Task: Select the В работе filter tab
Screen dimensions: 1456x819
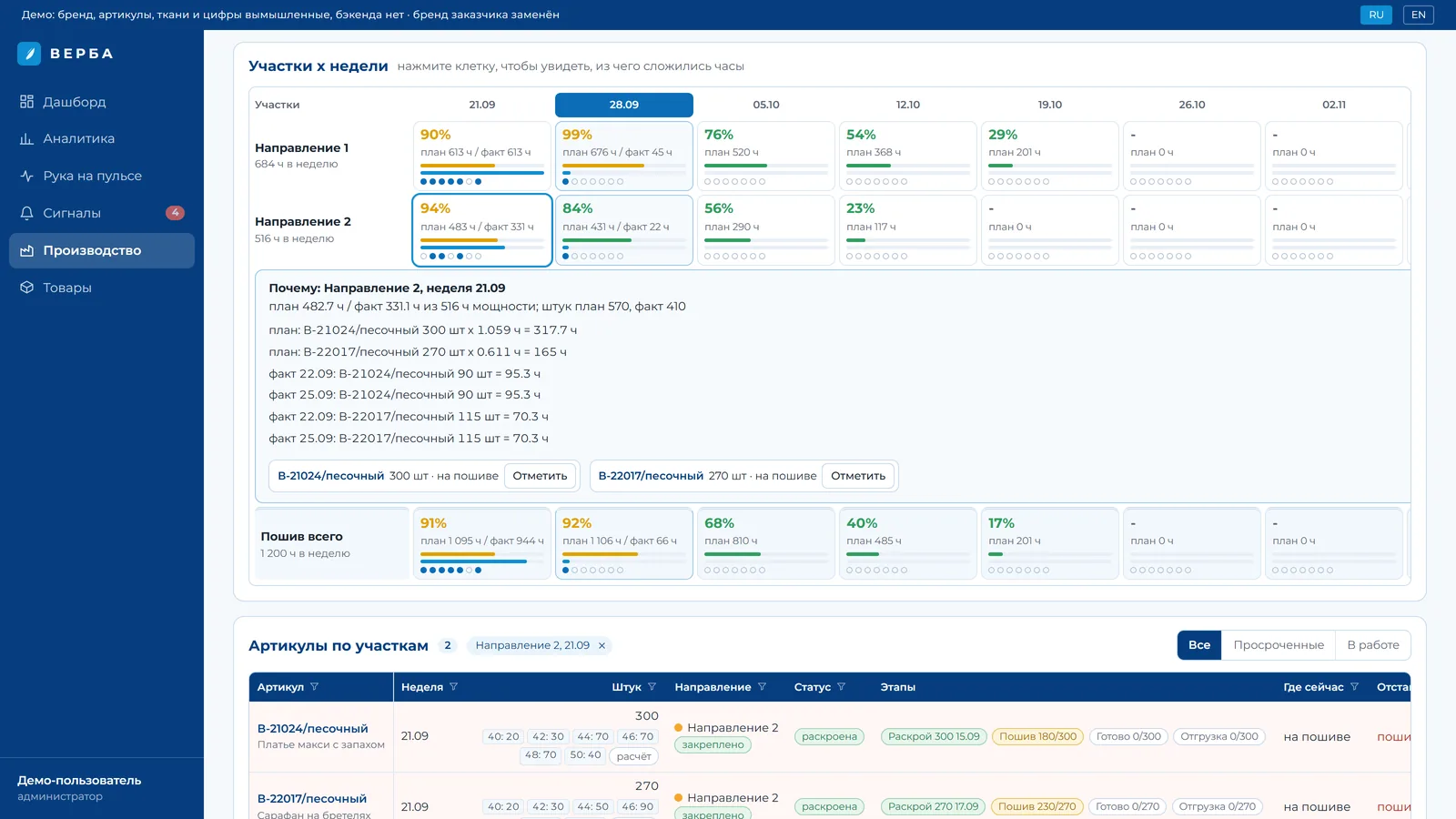Action: click(1373, 645)
